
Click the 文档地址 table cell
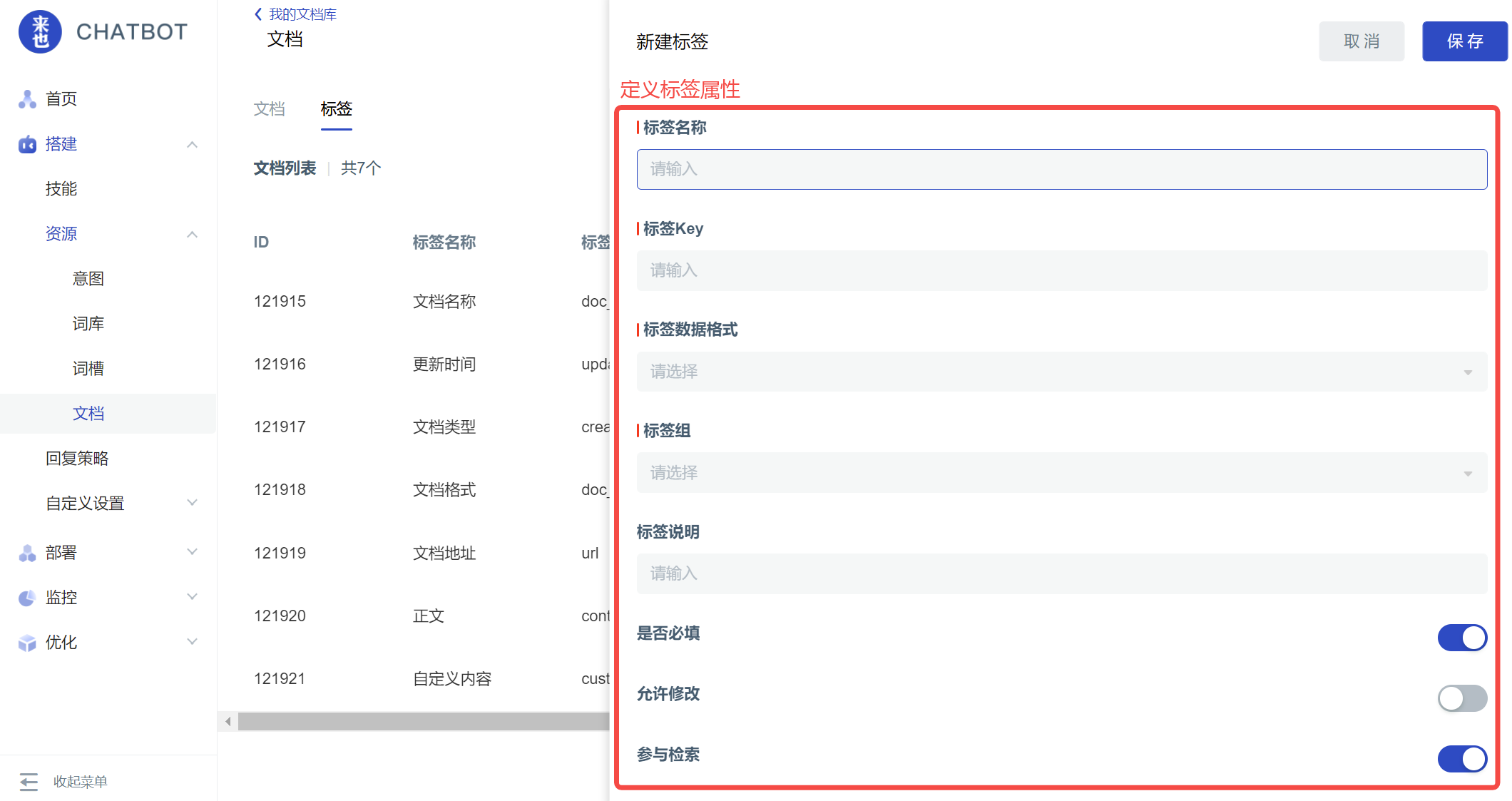click(x=444, y=553)
